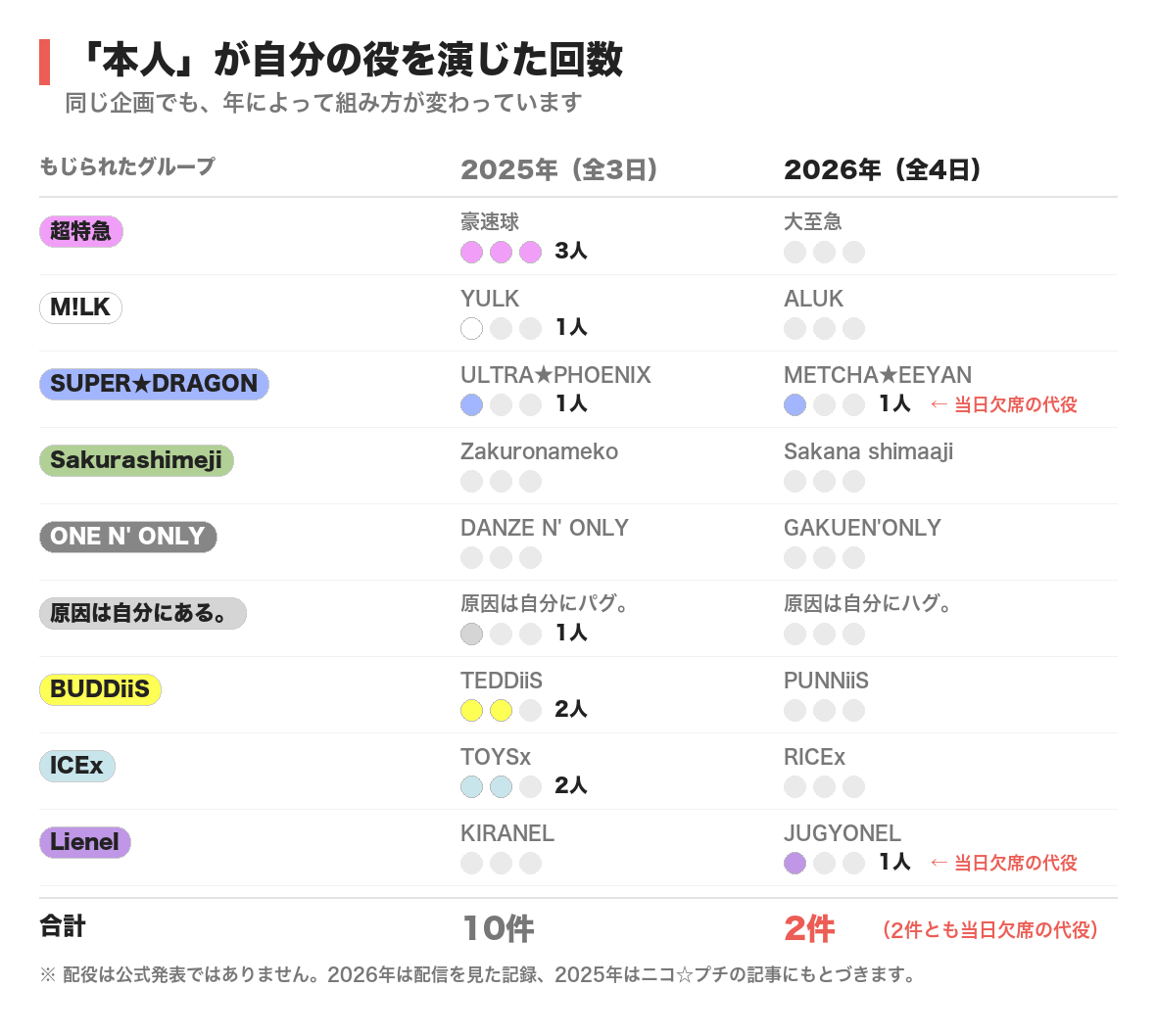Click the text RICEx
Viewport: 1156px width, 1036px height.
click(815, 757)
